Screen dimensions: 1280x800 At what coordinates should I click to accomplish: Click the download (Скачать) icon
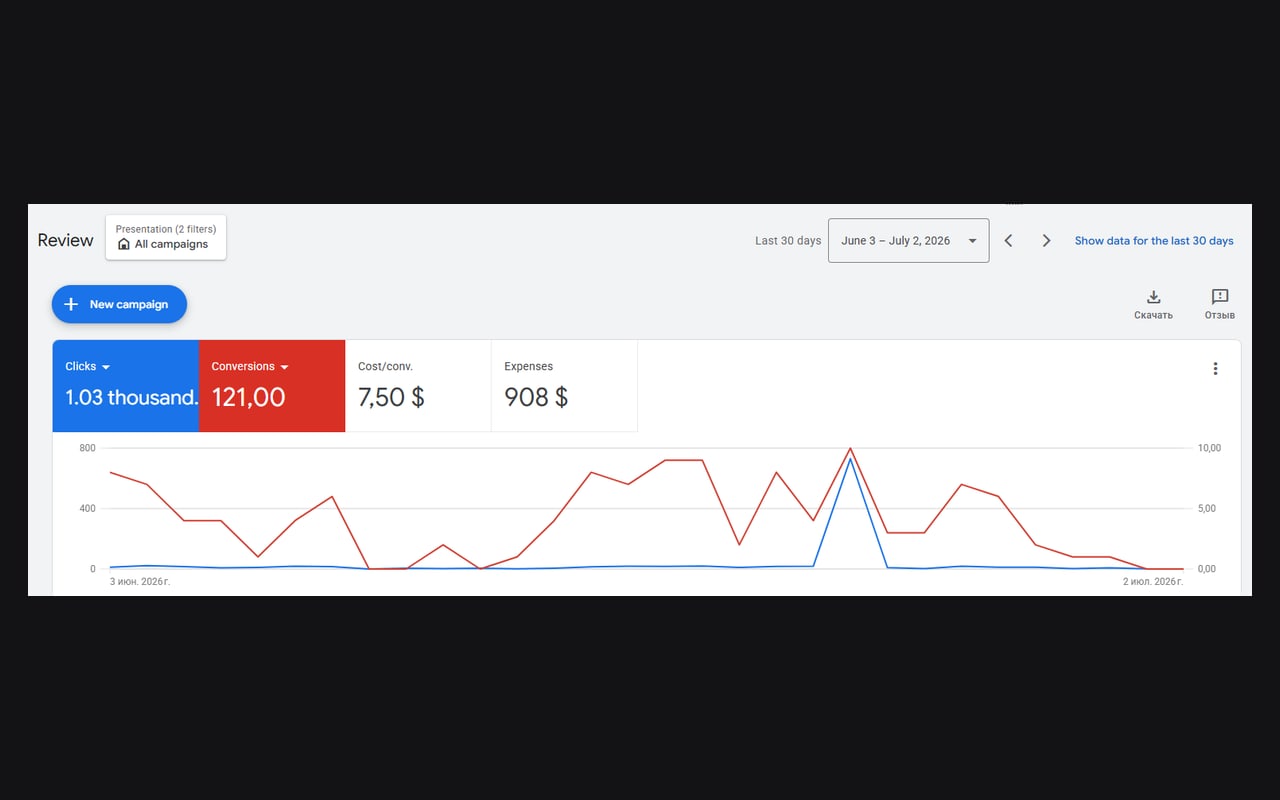click(1153, 297)
